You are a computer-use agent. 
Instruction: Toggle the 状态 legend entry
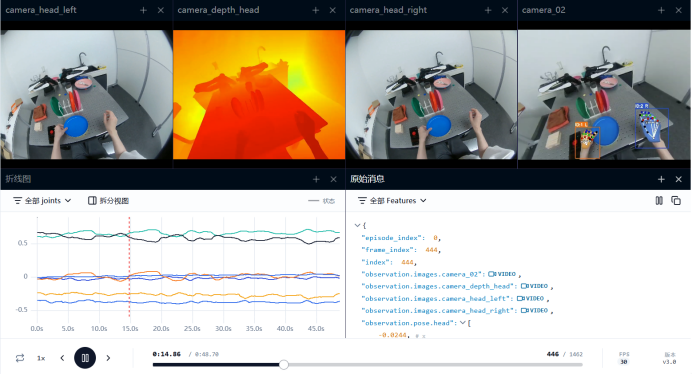(321, 201)
